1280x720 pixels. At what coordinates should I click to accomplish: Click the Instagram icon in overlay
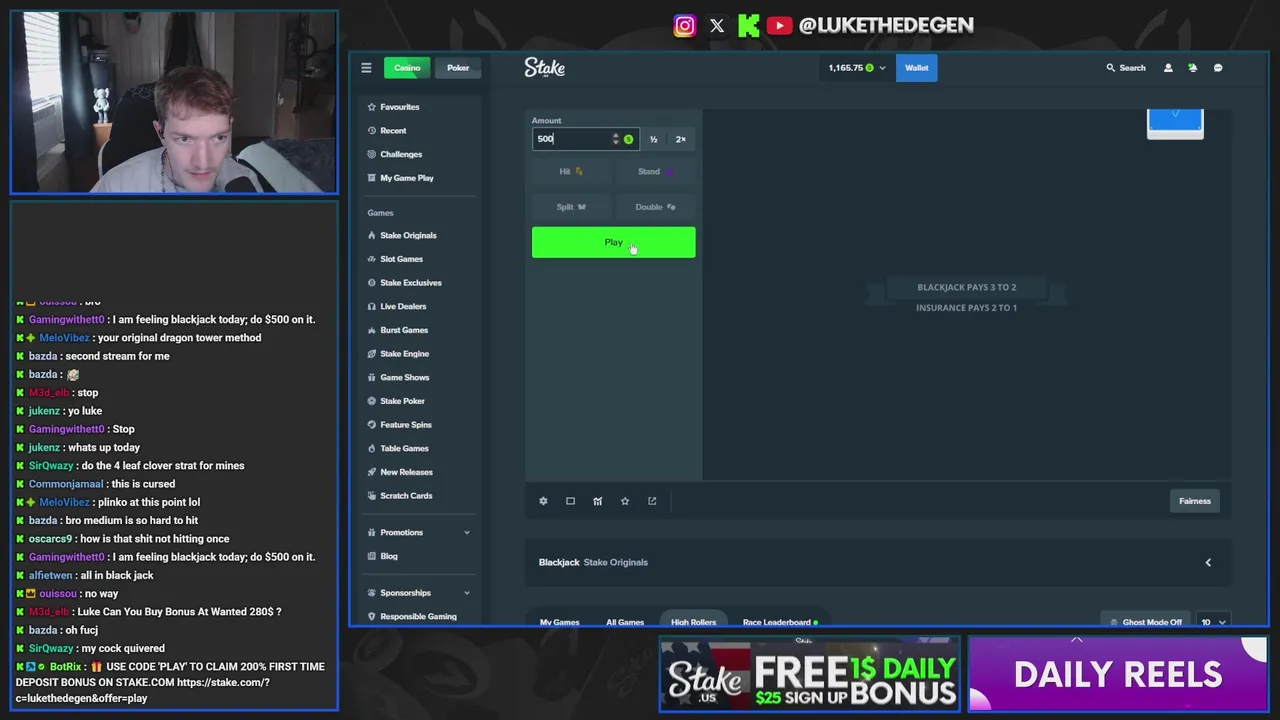tap(685, 26)
